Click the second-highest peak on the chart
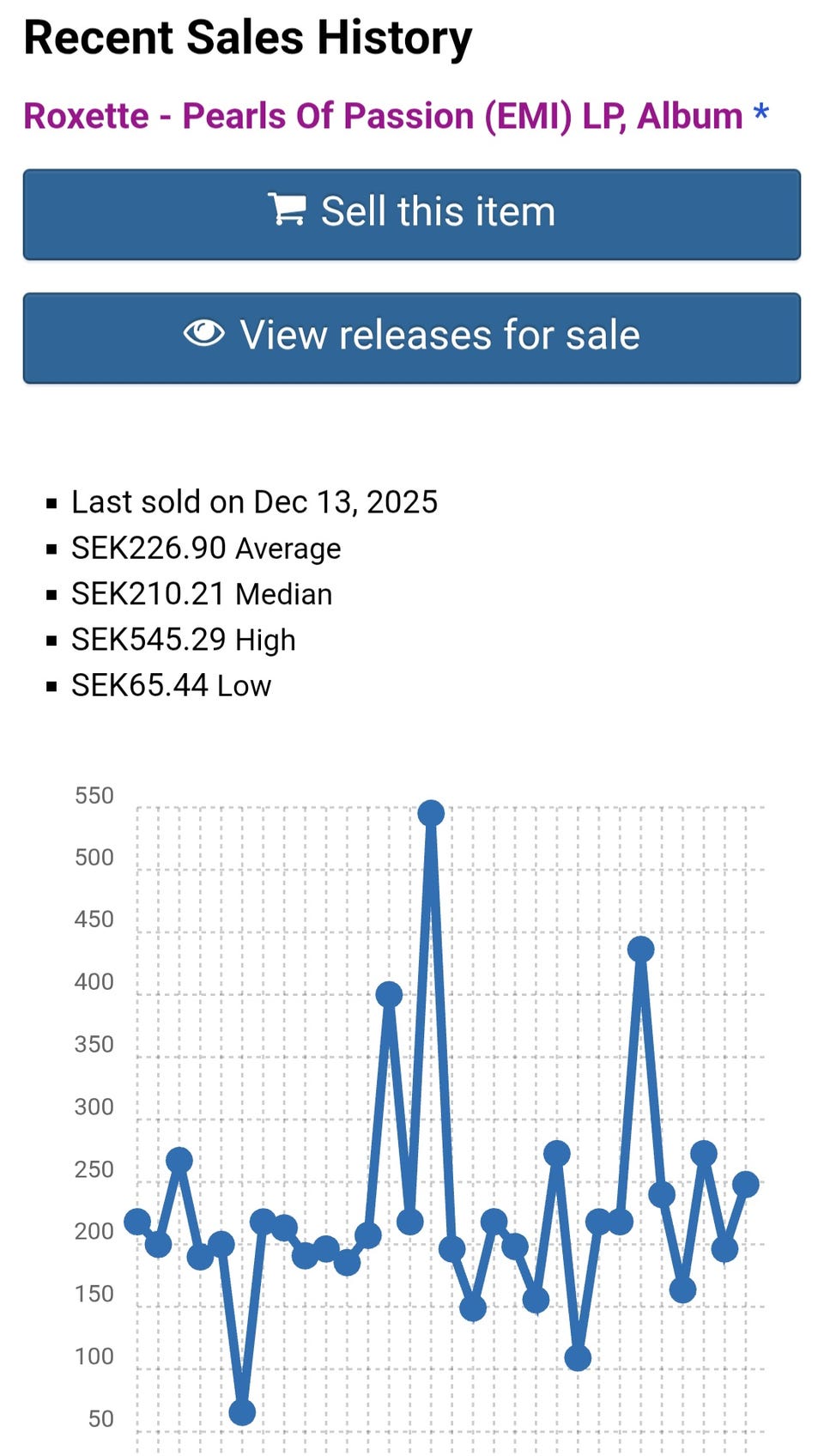The width and height of the screenshot is (824, 1456). 640,949
